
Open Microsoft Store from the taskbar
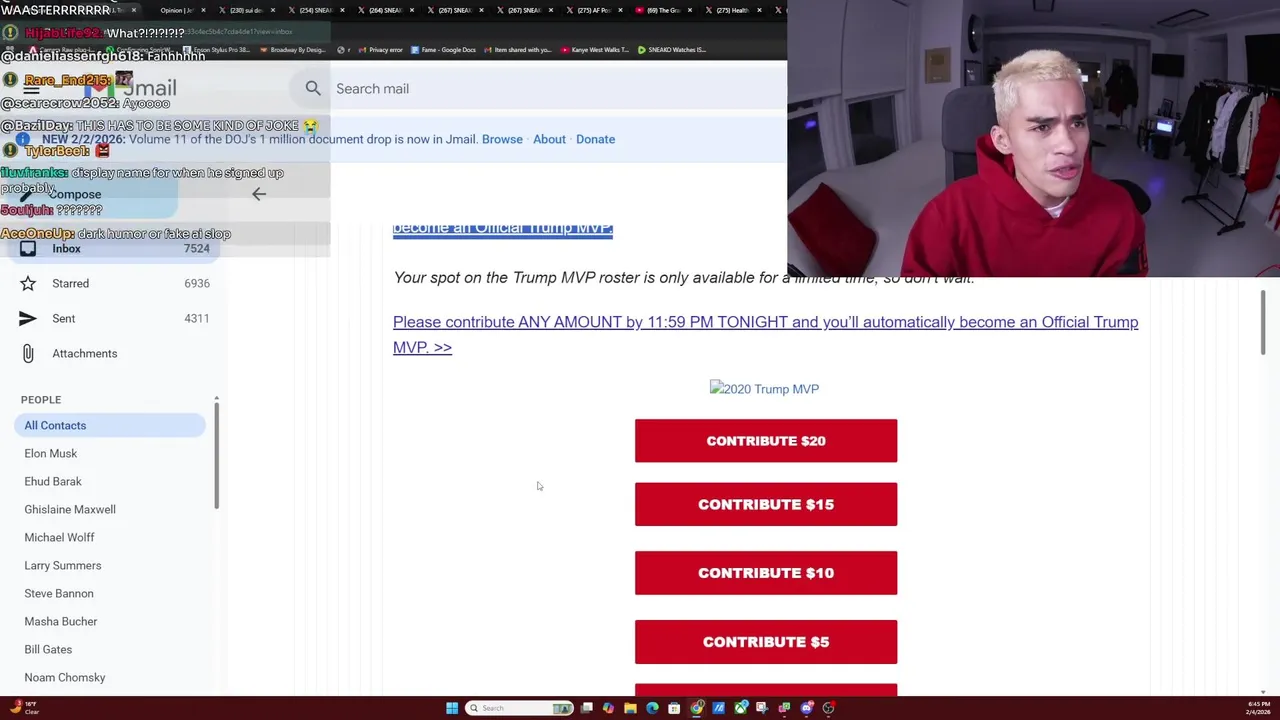point(674,708)
